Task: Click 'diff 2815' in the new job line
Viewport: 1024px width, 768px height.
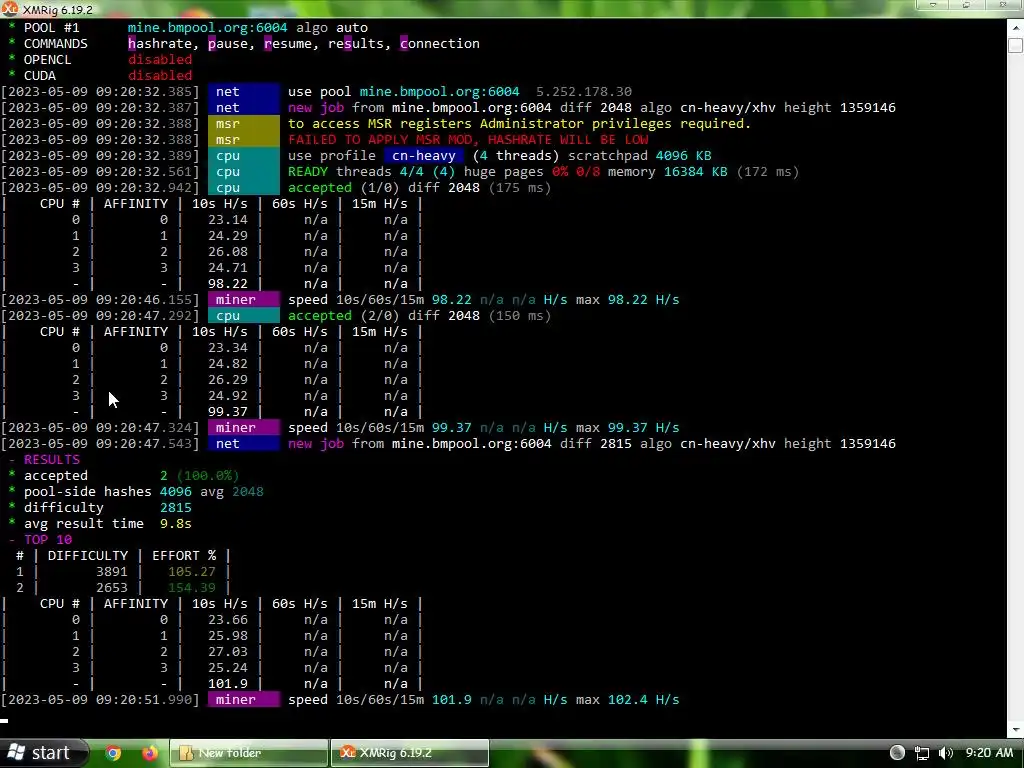Action: pos(596,443)
